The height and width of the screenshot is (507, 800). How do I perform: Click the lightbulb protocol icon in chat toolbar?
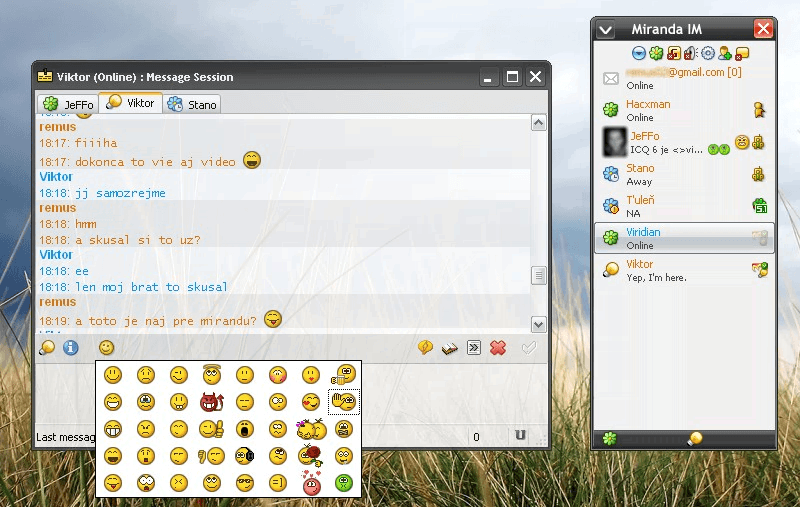pos(46,348)
